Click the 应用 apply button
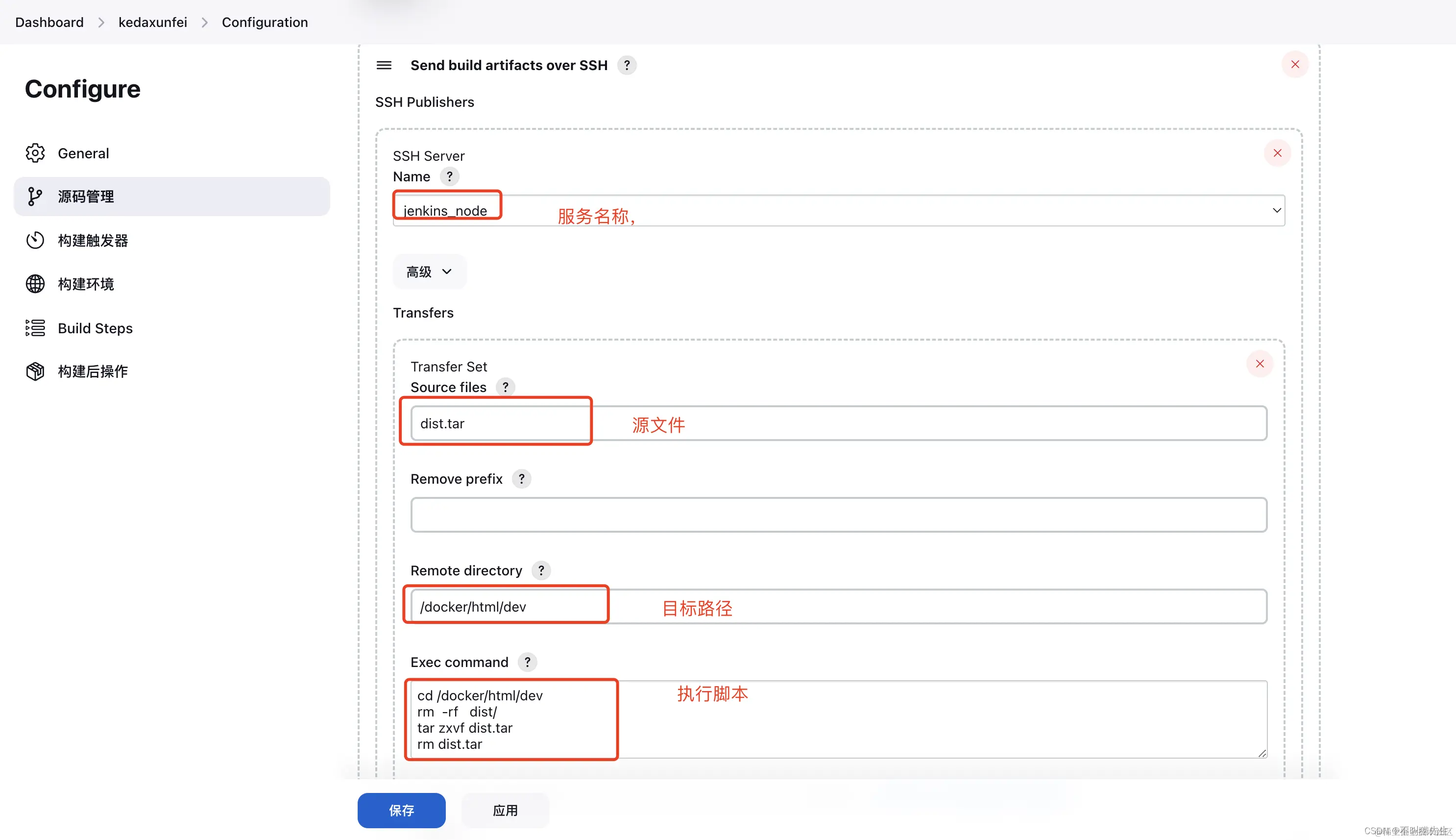The height and width of the screenshot is (840, 1456). point(505,810)
